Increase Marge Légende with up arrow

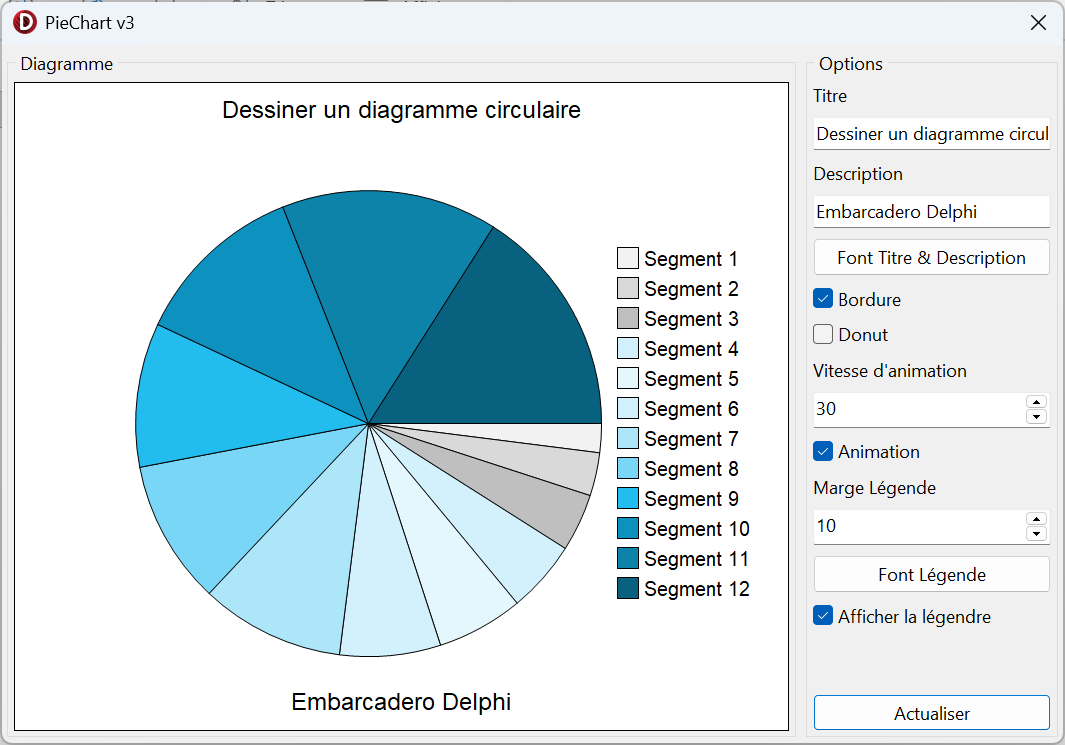(1036, 519)
